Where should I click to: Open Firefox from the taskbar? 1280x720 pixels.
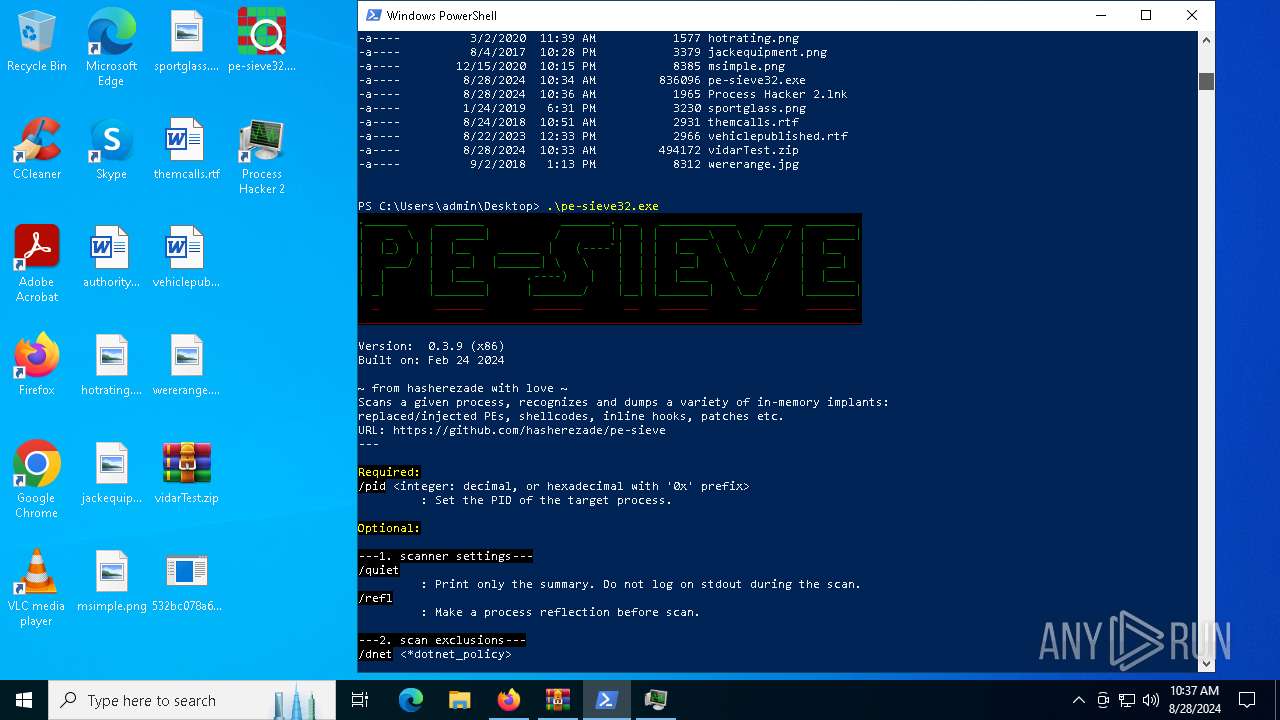[x=508, y=700]
